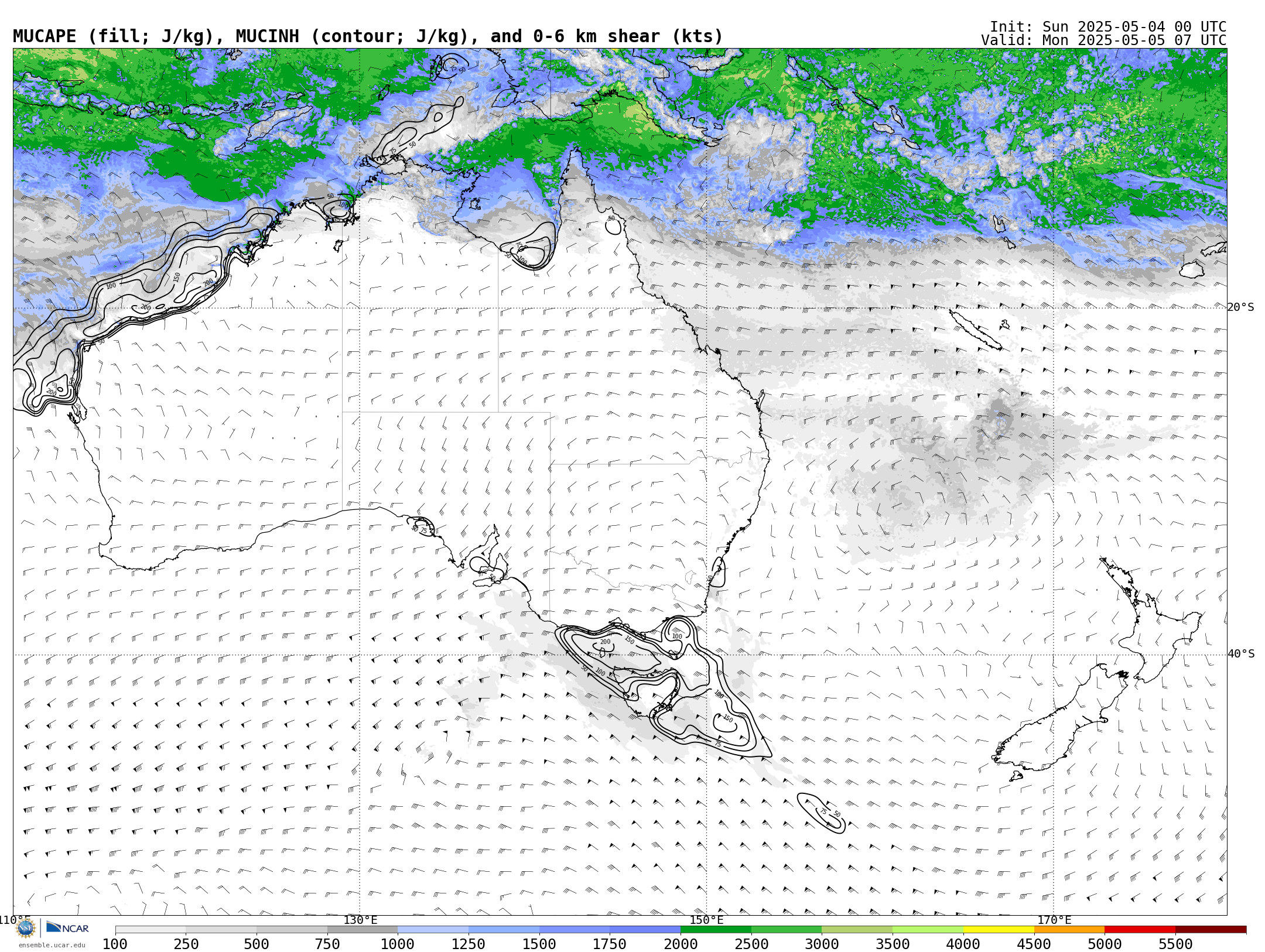Pick the yellow 4000–4500 colorbar swatch

999,930
